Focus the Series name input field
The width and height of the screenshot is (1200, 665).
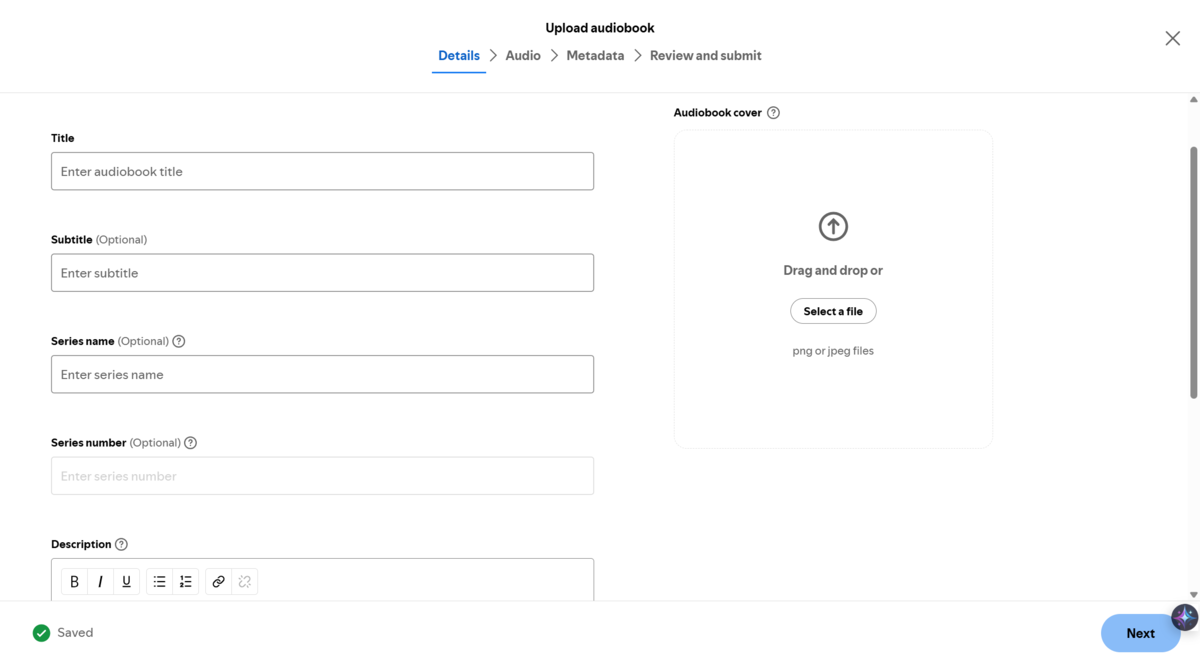322,374
